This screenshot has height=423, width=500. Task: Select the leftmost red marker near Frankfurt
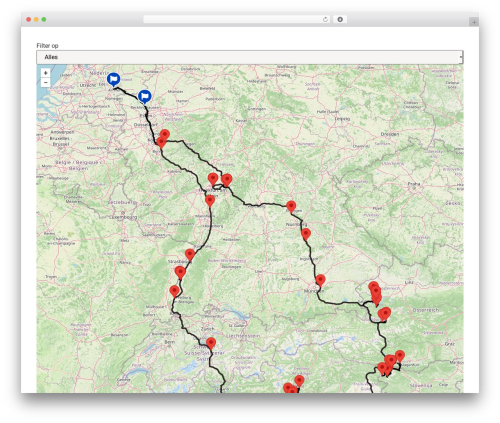(x=213, y=179)
